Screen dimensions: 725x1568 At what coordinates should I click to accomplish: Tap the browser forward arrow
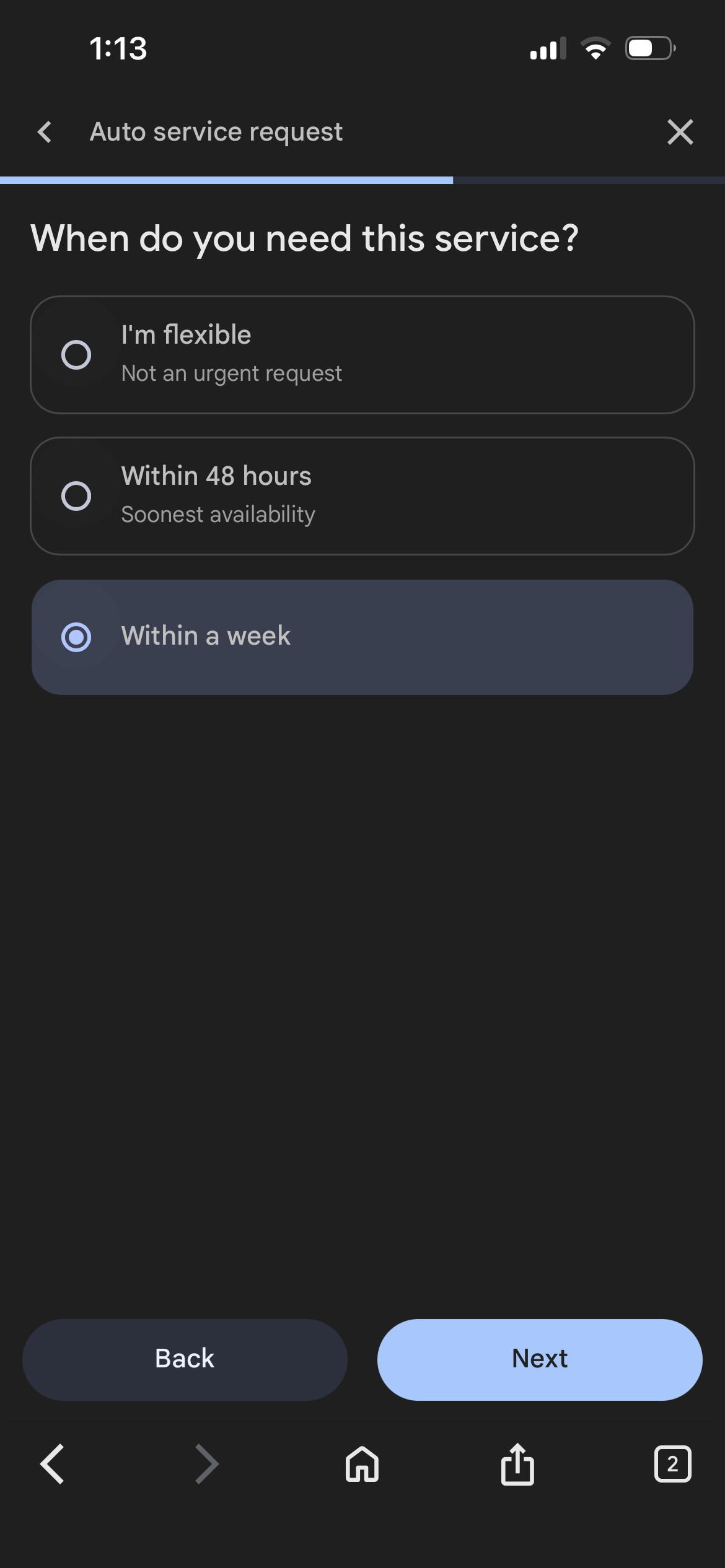tap(207, 1465)
